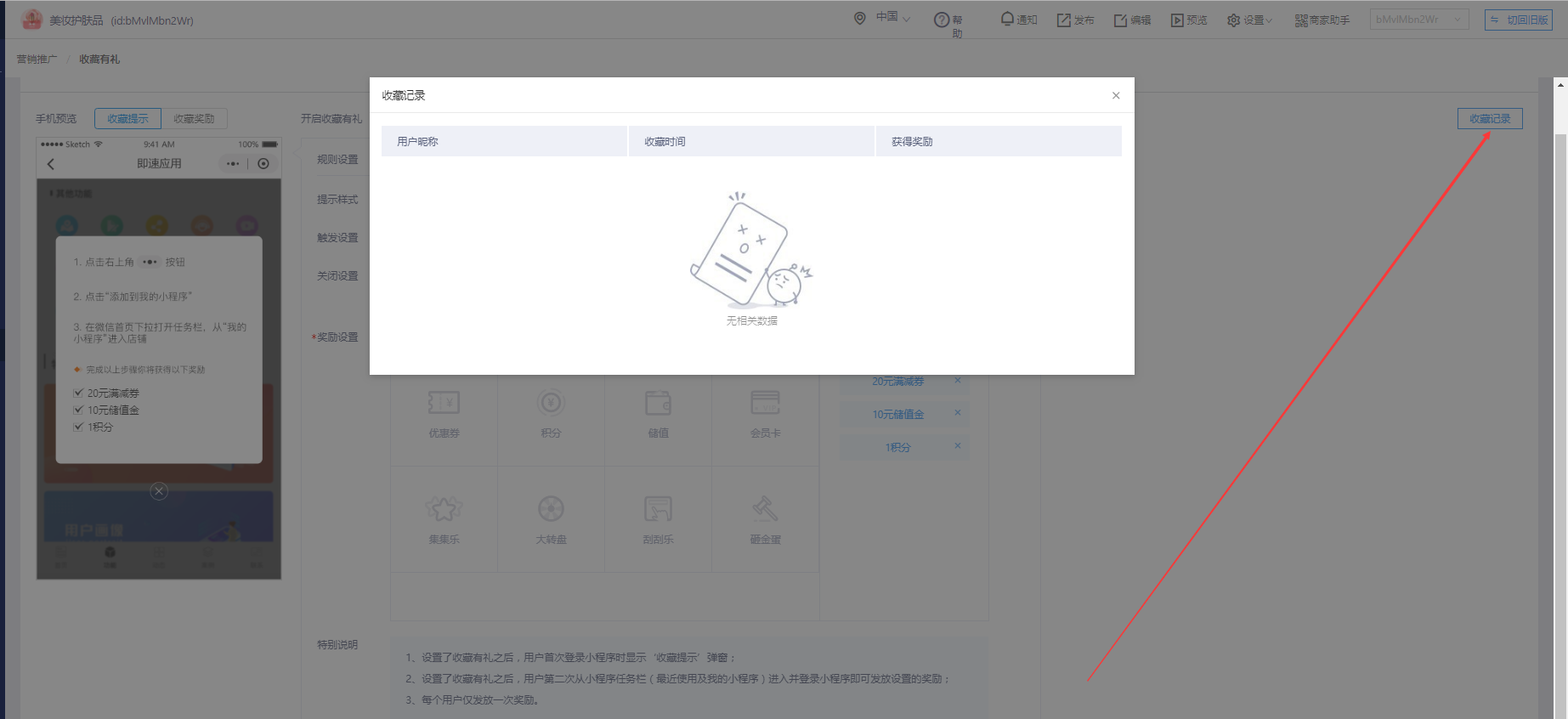Screen dimensions: 1568x719
Task: Open the 收藏记录 button at top right
Action: 1490,119
